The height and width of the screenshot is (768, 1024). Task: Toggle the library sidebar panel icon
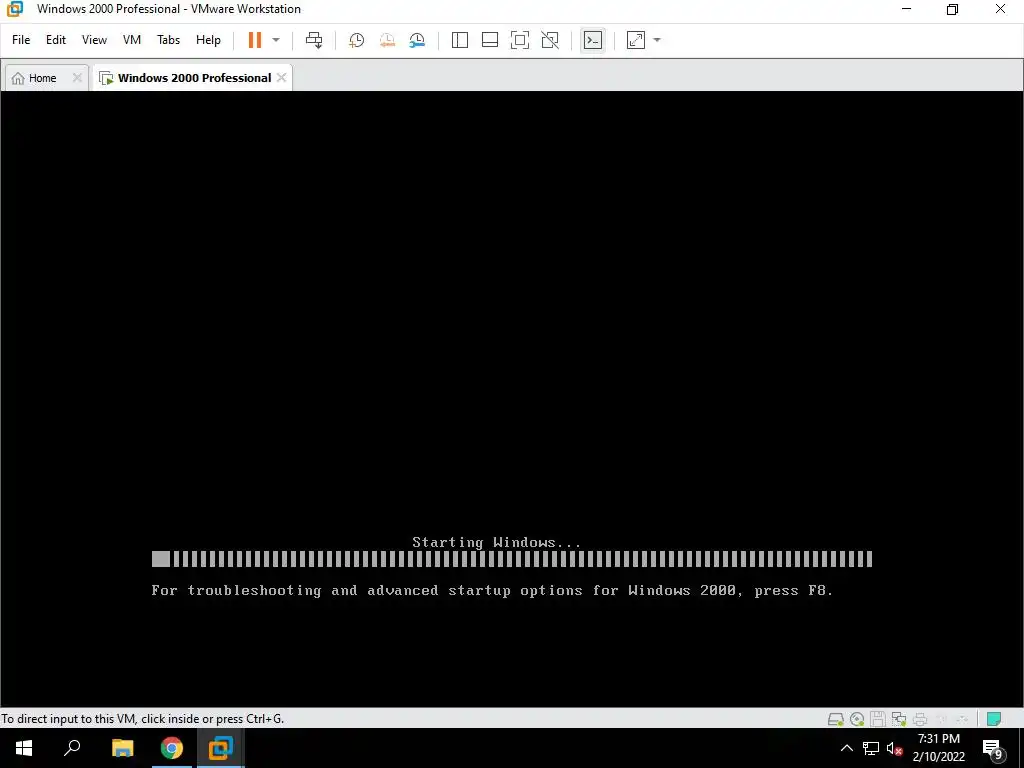pos(460,40)
